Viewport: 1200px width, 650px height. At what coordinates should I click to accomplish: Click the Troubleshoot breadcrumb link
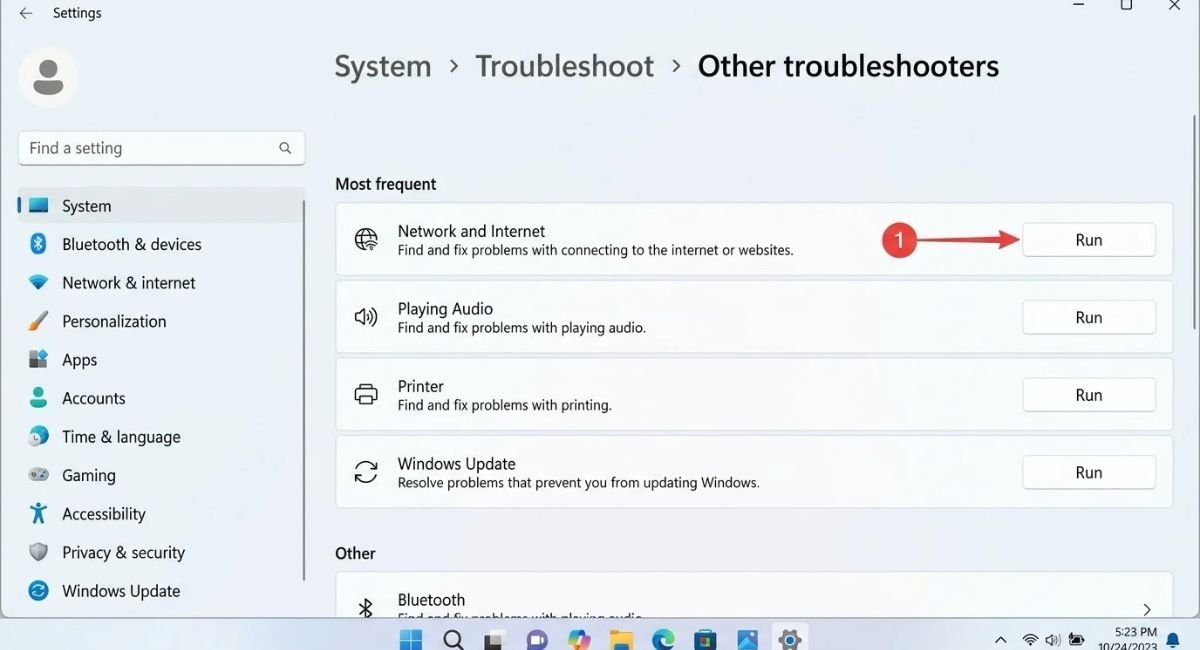(564, 67)
